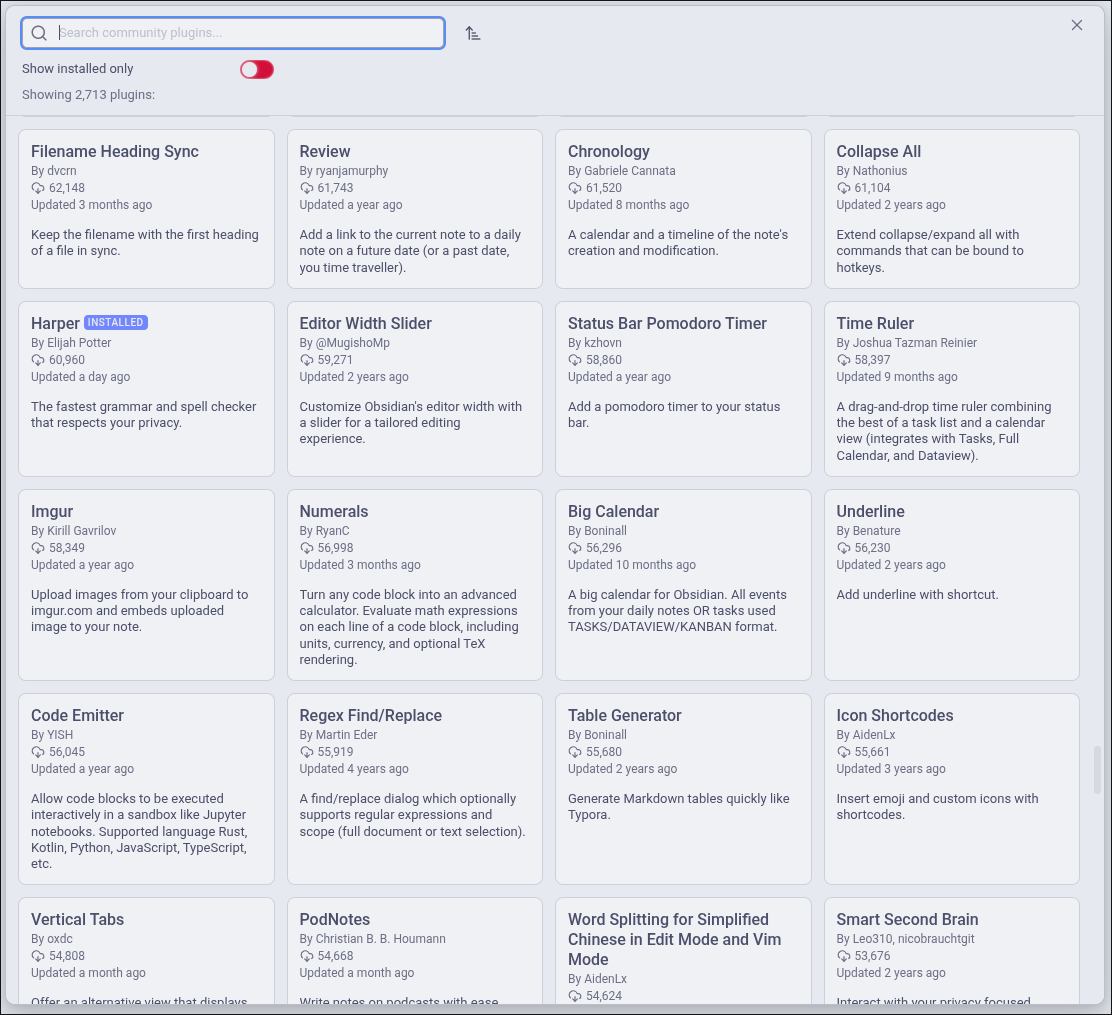Click download icon on Big Calendar card
This screenshot has height=1015, width=1112.
pyautogui.click(x=575, y=548)
